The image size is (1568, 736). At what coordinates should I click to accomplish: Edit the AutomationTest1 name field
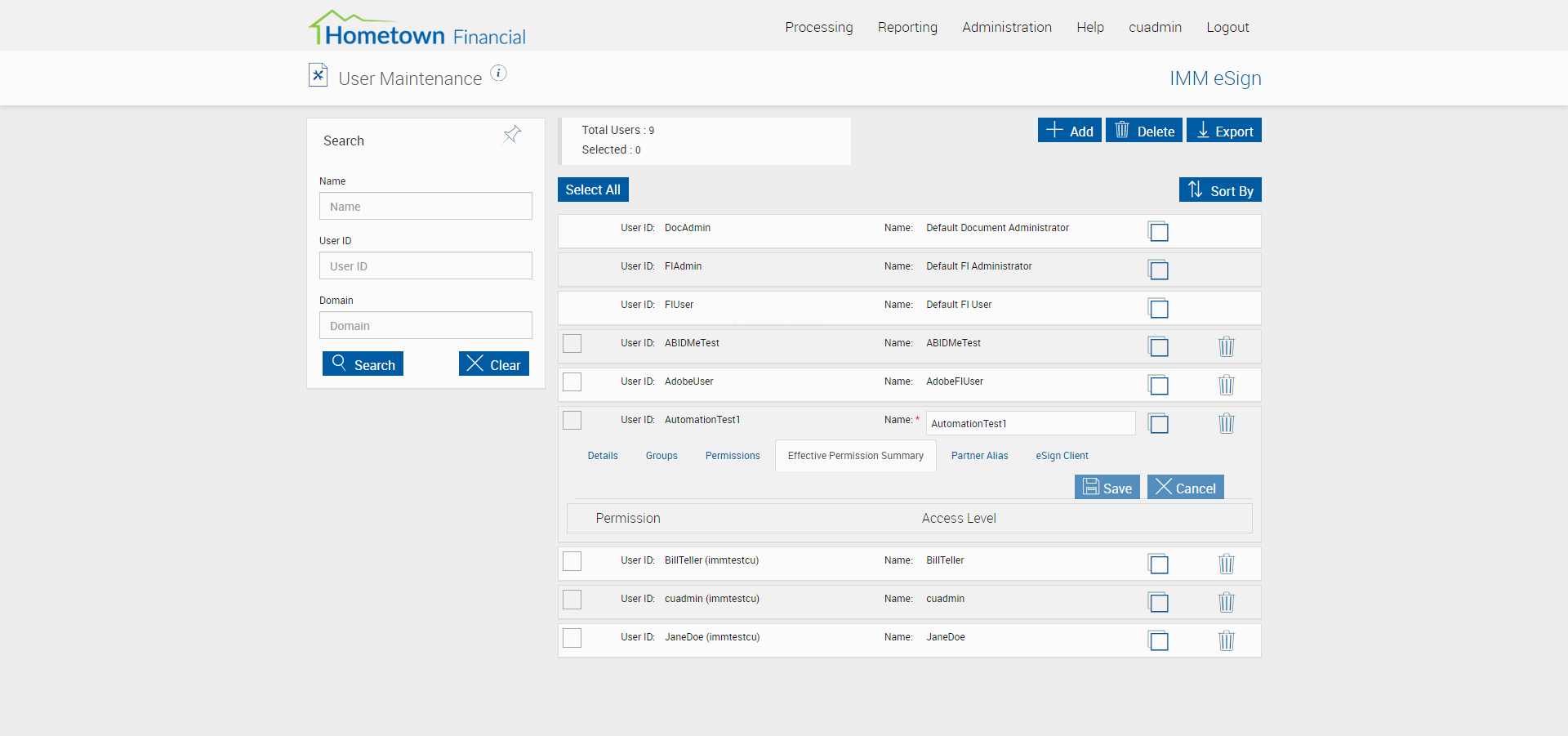point(1031,423)
